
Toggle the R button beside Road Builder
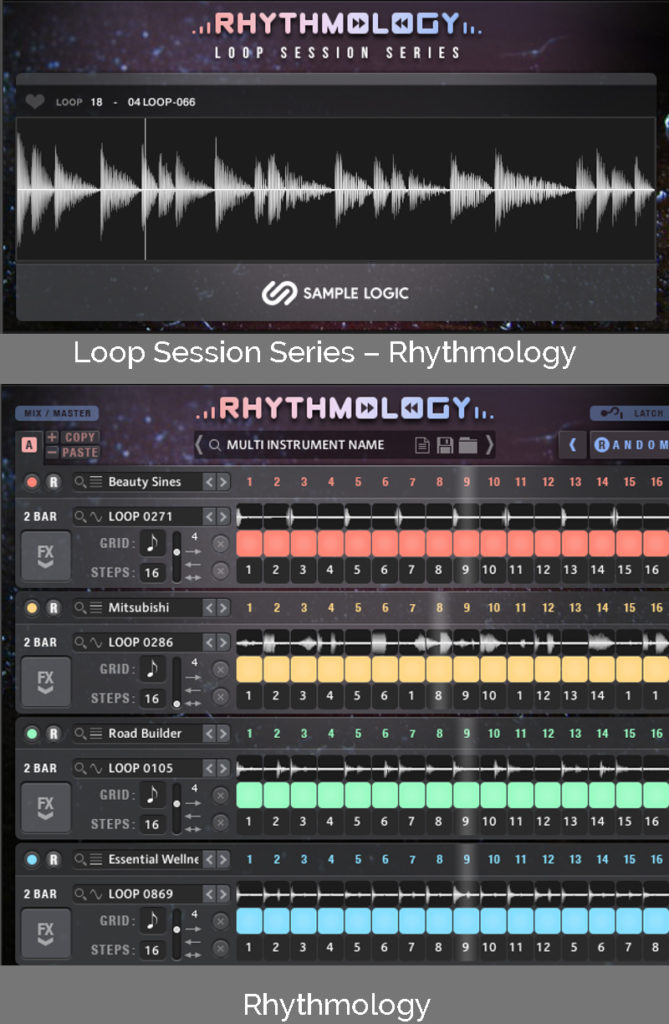click(54, 733)
